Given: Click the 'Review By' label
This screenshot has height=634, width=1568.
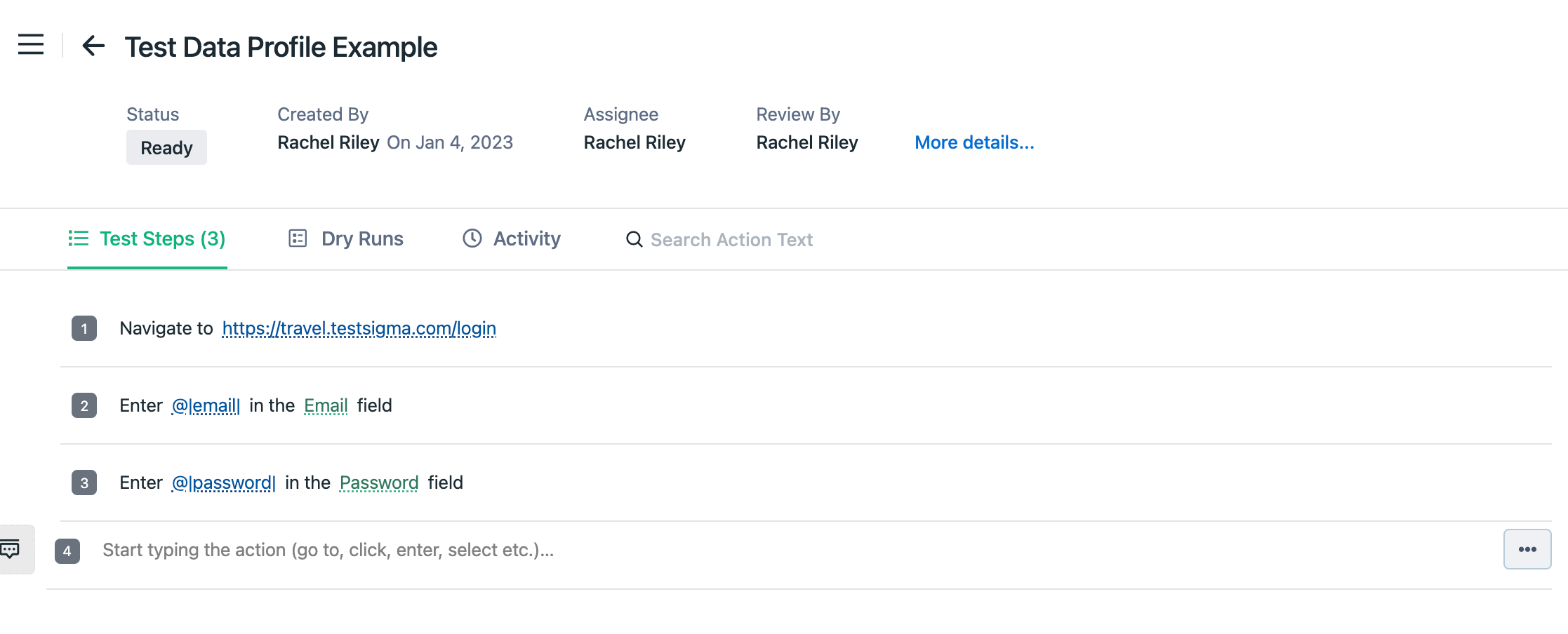Looking at the screenshot, I should tap(798, 114).
